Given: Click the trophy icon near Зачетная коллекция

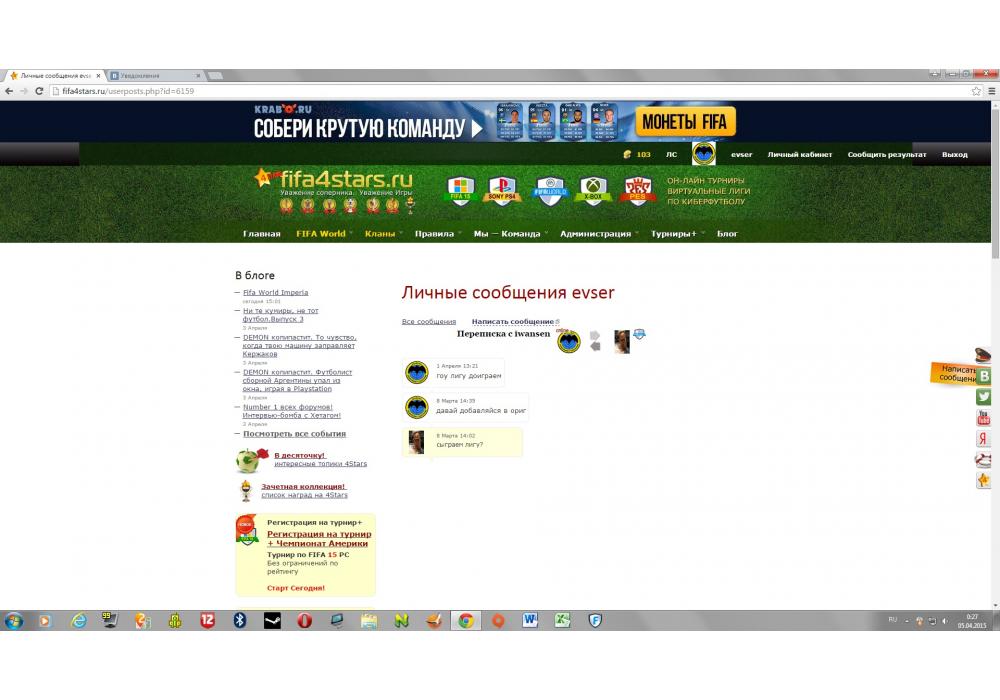Looking at the screenshot, I should point(246,490).
